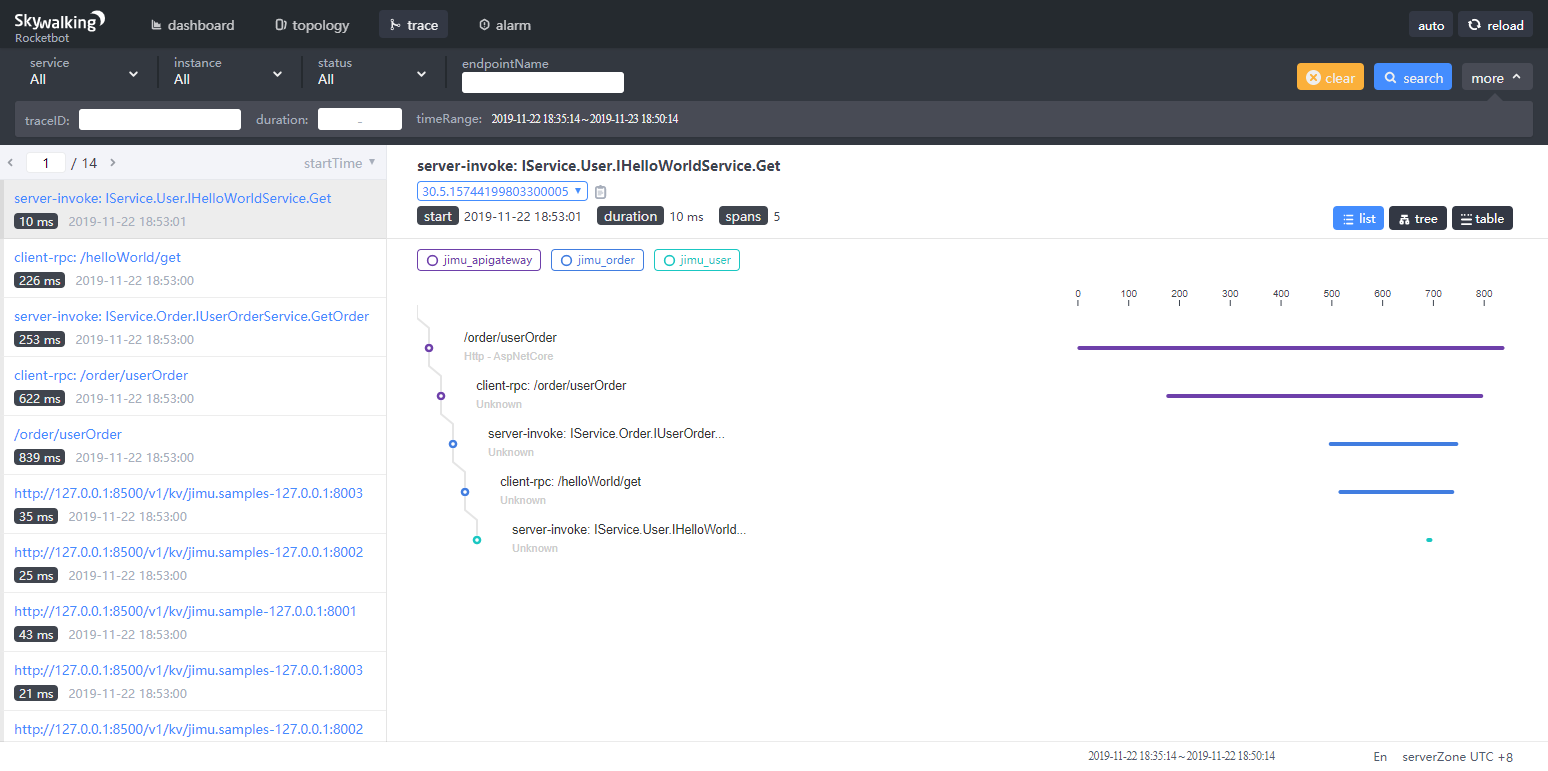Open client-rpc: /helloWorld/get trace
Image resolution: width=1548 pixels, height=771 pixels.
coord(97,257)
